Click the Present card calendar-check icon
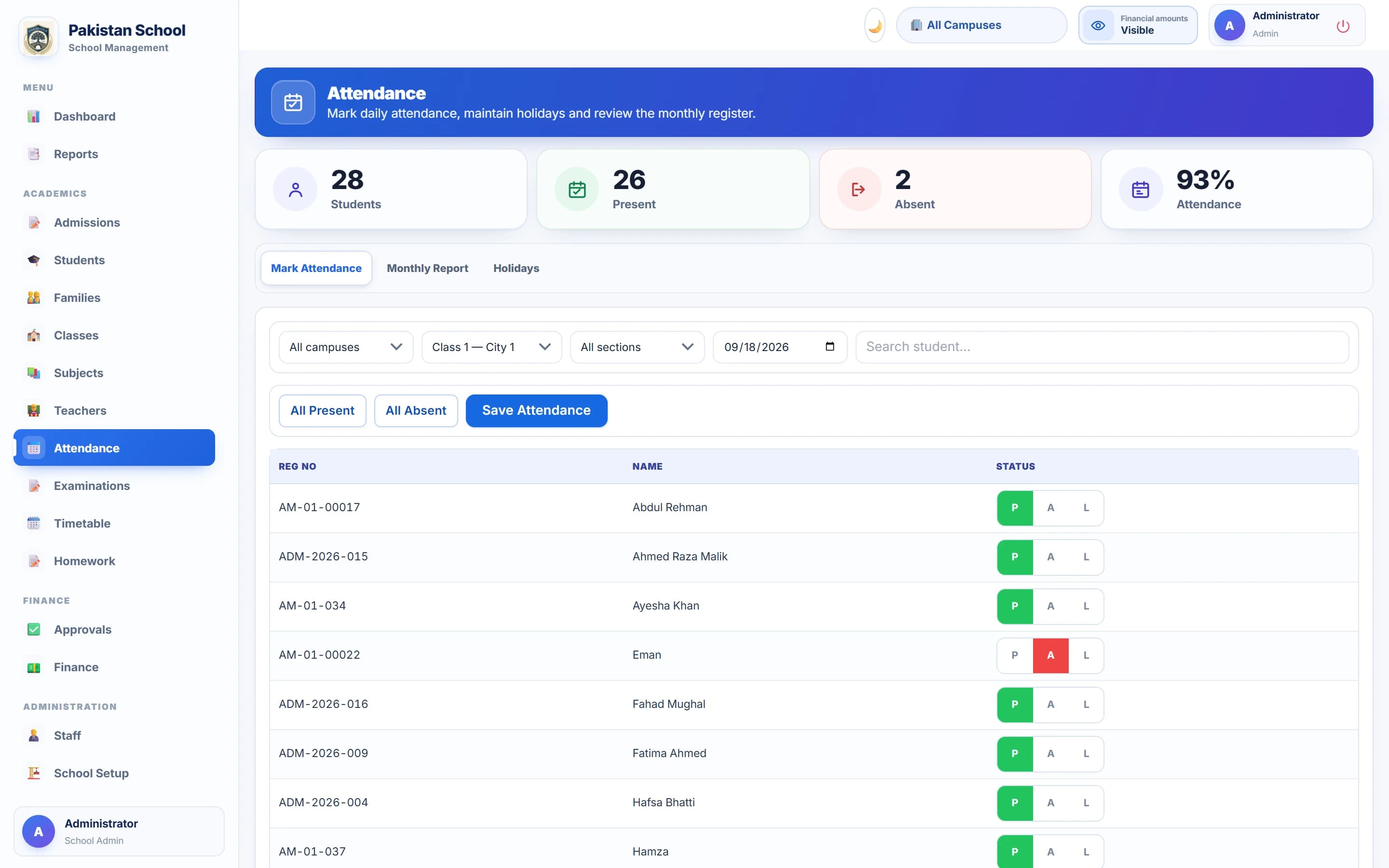This screenshot has height=868, width=1389. pyautogui.click(x=577, y=190)
